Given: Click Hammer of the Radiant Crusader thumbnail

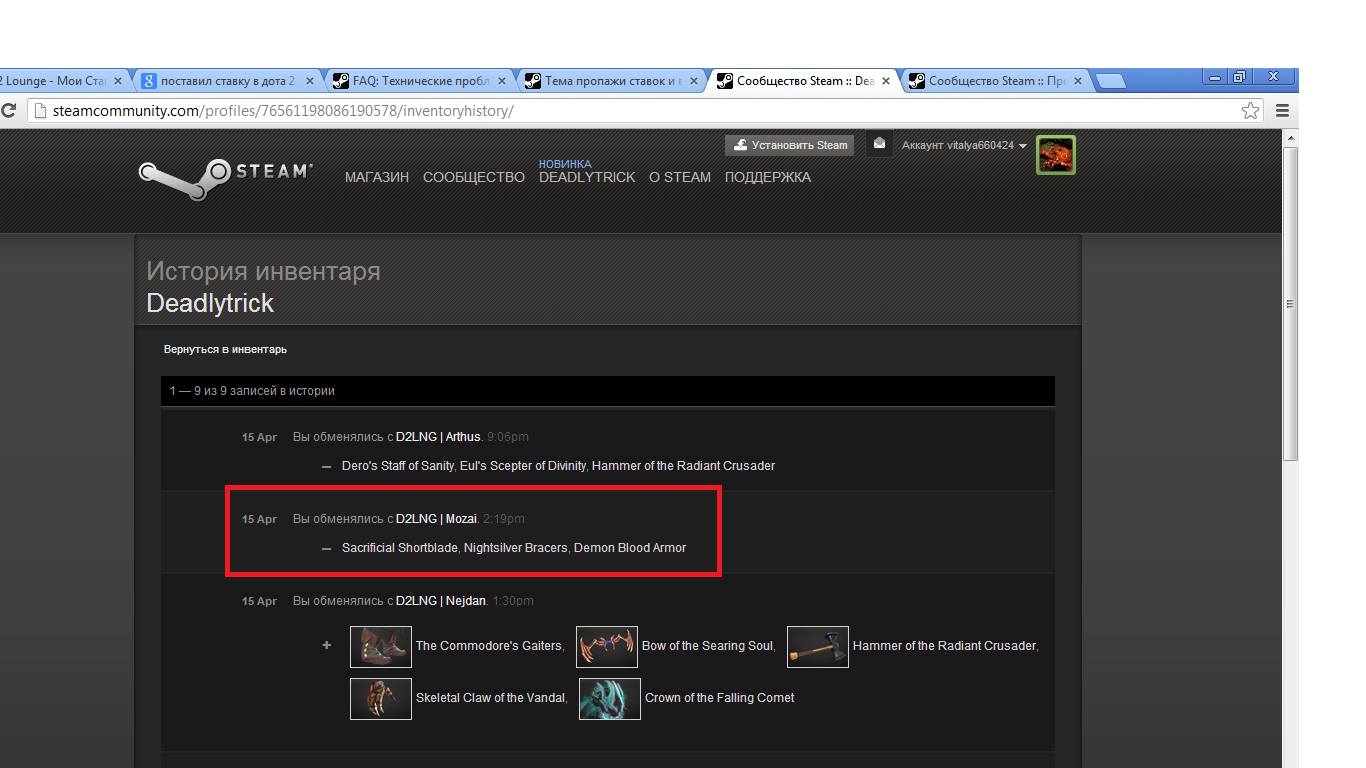Looking at the screenshot, I should (x=818, y=646).
